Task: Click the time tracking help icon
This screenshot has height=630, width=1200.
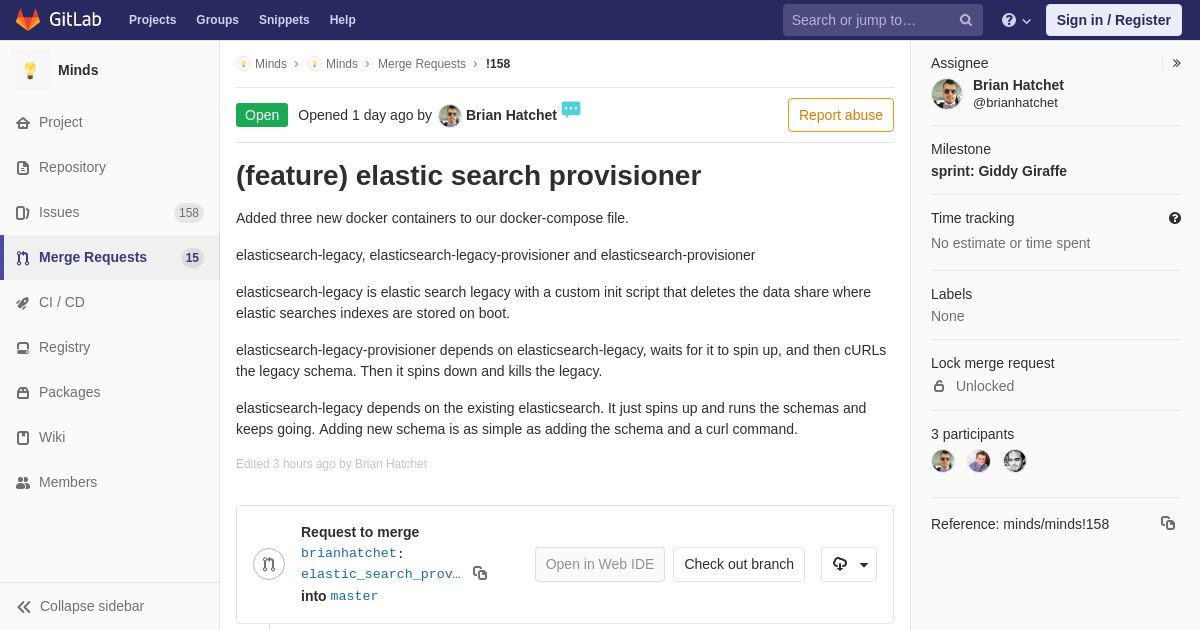Action: point(1175,218)
